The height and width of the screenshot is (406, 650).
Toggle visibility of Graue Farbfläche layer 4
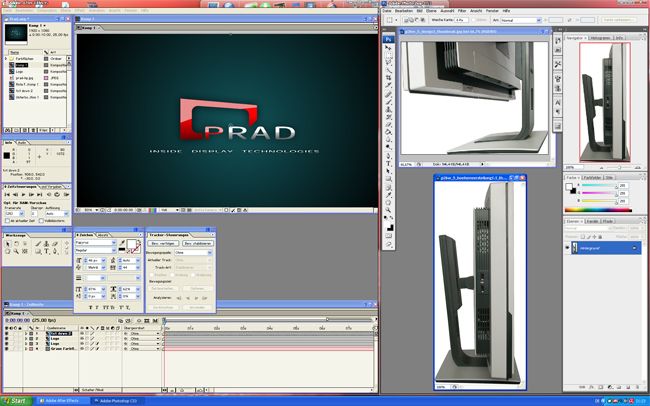pyautogui.click(x=7, y=349)
